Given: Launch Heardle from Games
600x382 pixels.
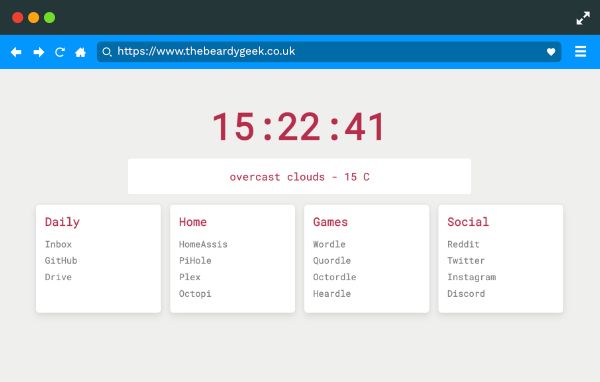Looking at the screenshot, I should [x=332, y=294].
